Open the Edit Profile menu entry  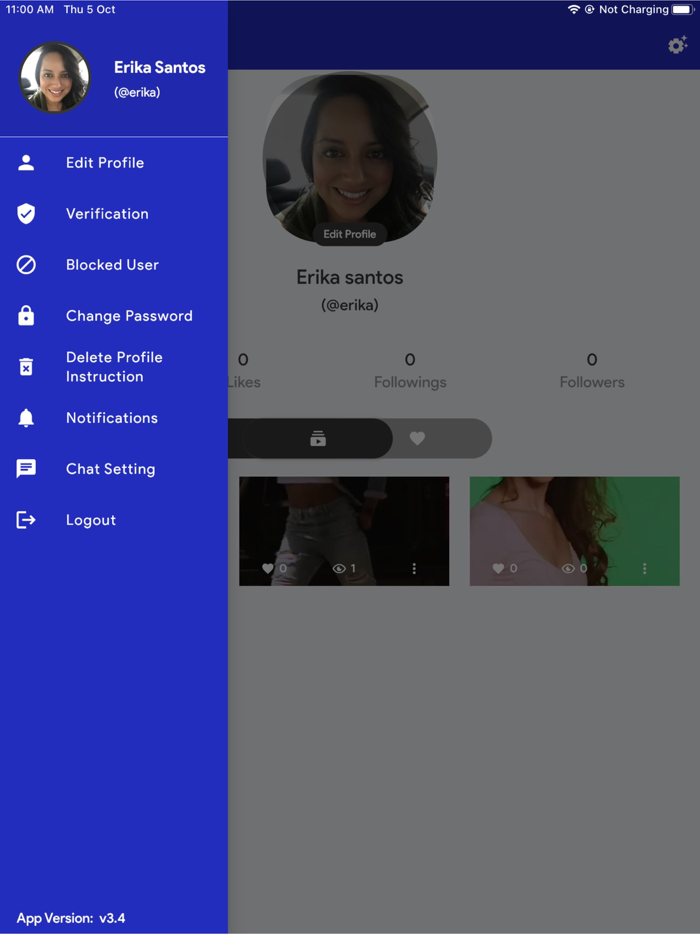(114, 163)
